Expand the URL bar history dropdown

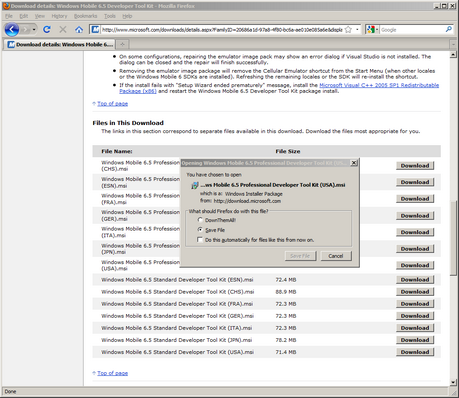click(357, 30)
